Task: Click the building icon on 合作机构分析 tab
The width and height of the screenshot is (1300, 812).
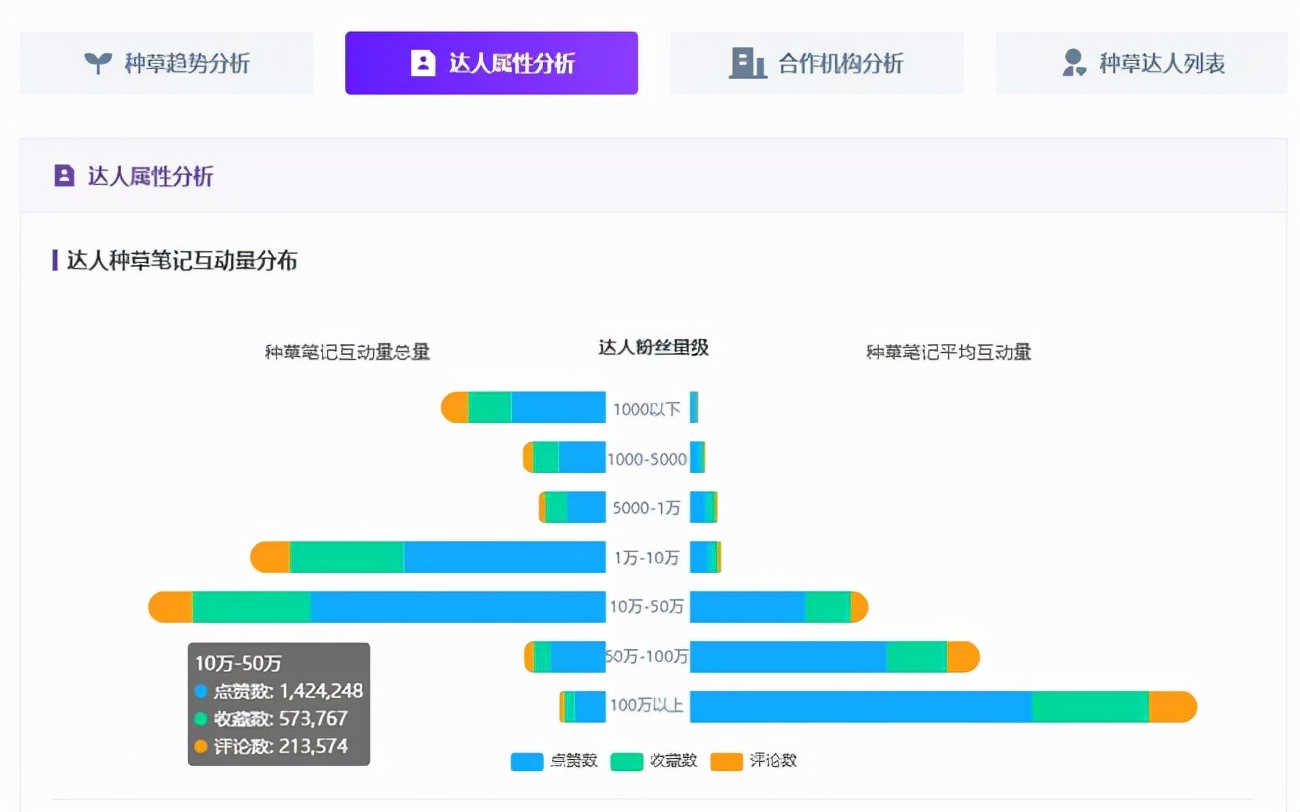Action: pyautogui.click(x=748, y=62)
